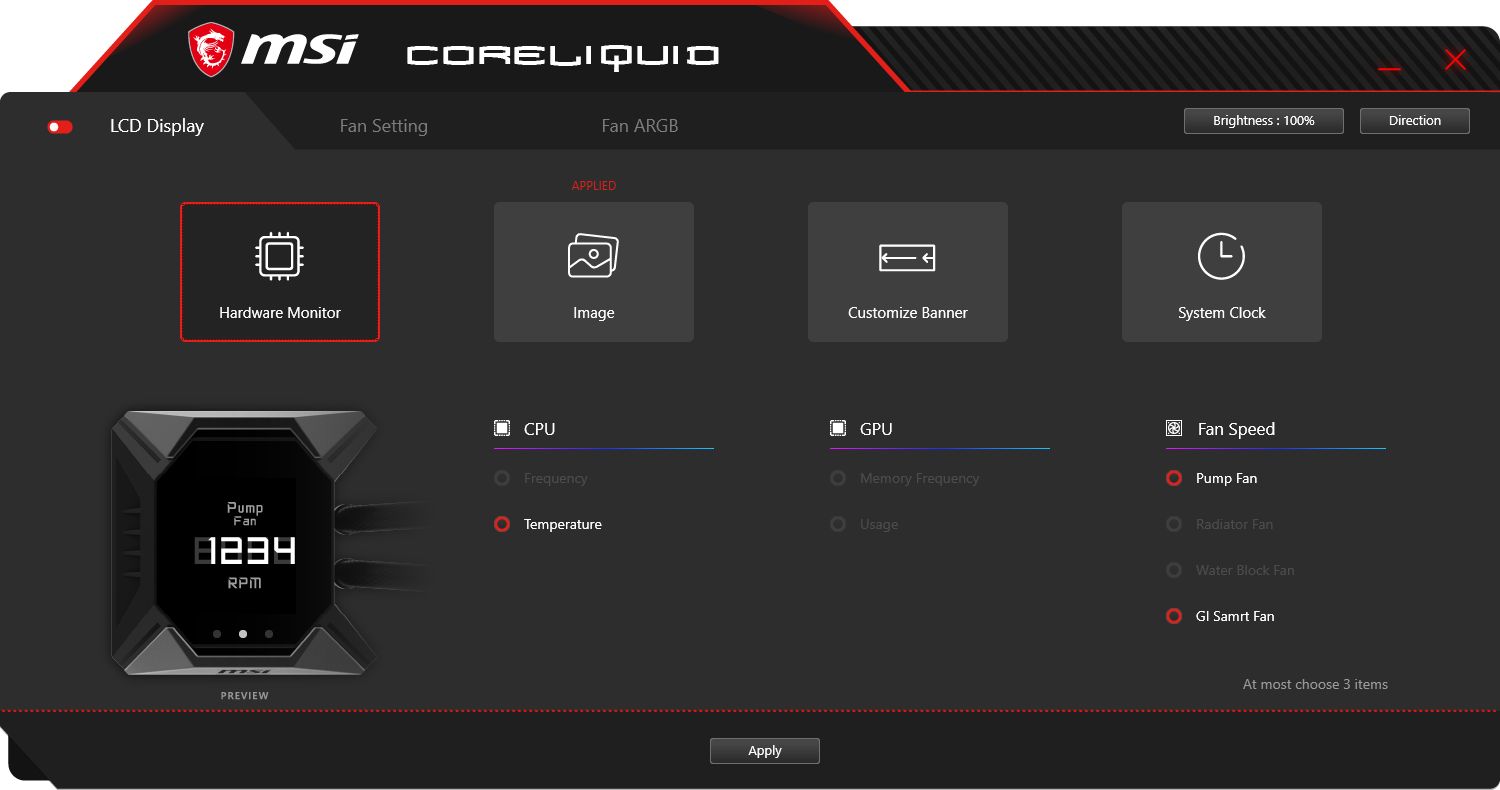Image resolution: width=1500 pixels, height=790 pixels.
Task: Toggle GI Samrt Fan option
Action: 1174,616
